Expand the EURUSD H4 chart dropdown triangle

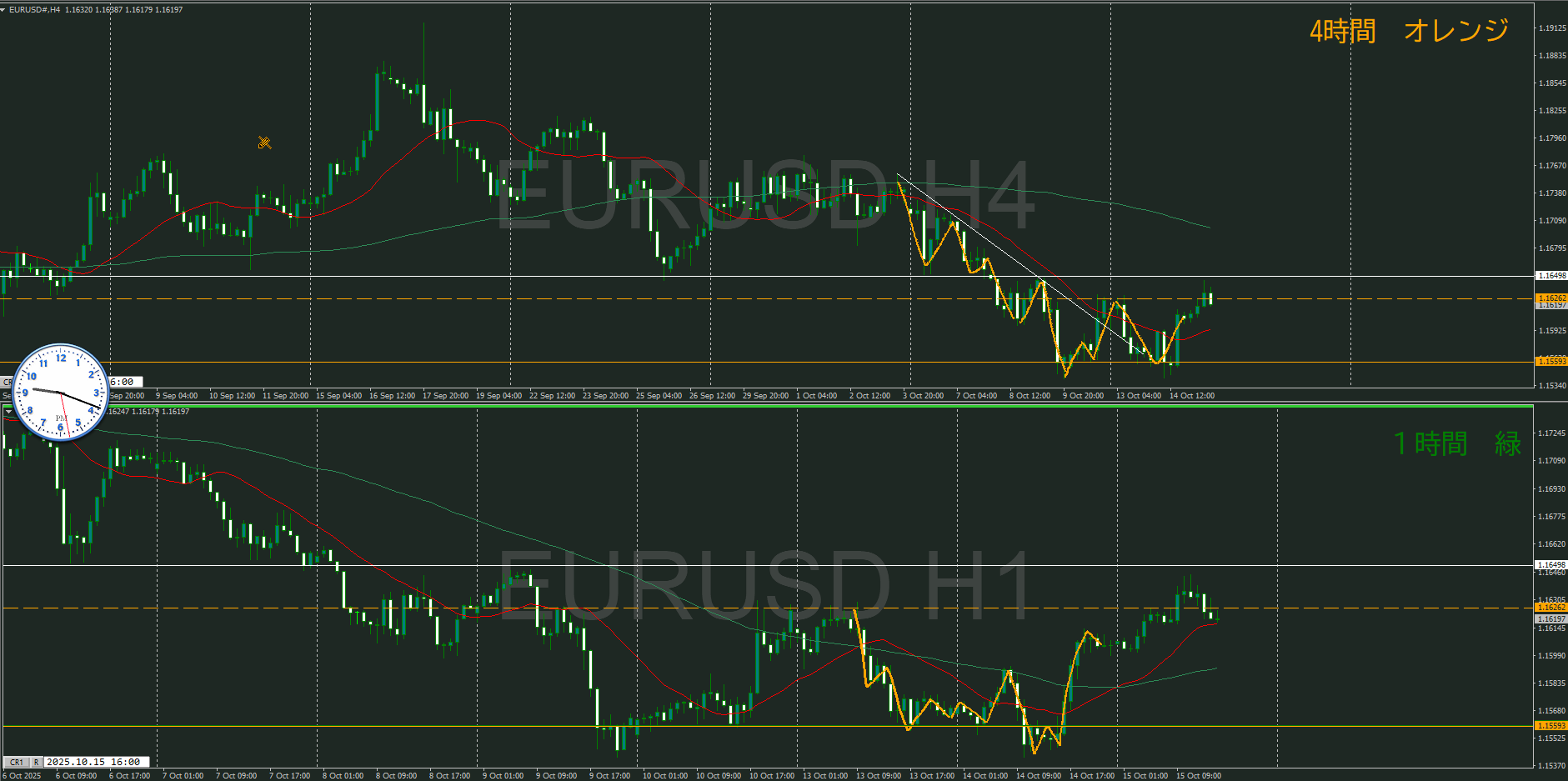(4, 10)
